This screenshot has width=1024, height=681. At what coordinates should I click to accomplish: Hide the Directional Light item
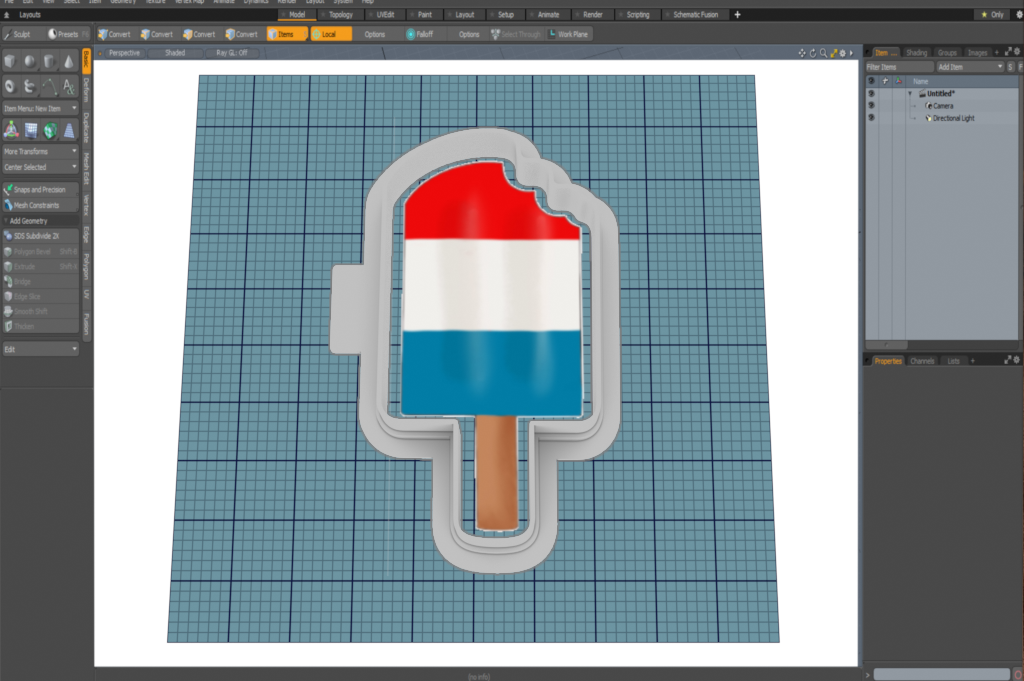coord(871,118)
